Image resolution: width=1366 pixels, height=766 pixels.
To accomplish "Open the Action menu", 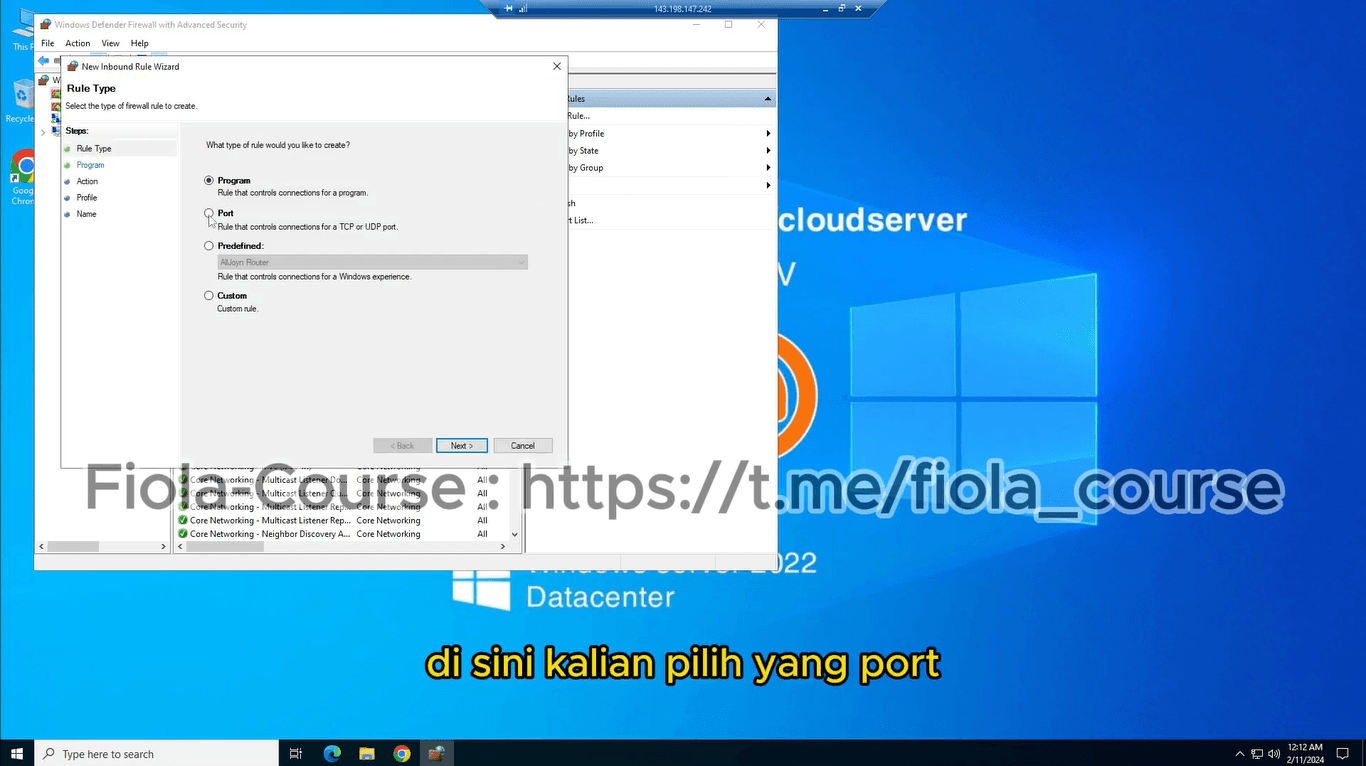I will pyautogui.click(x=78, y=44).
